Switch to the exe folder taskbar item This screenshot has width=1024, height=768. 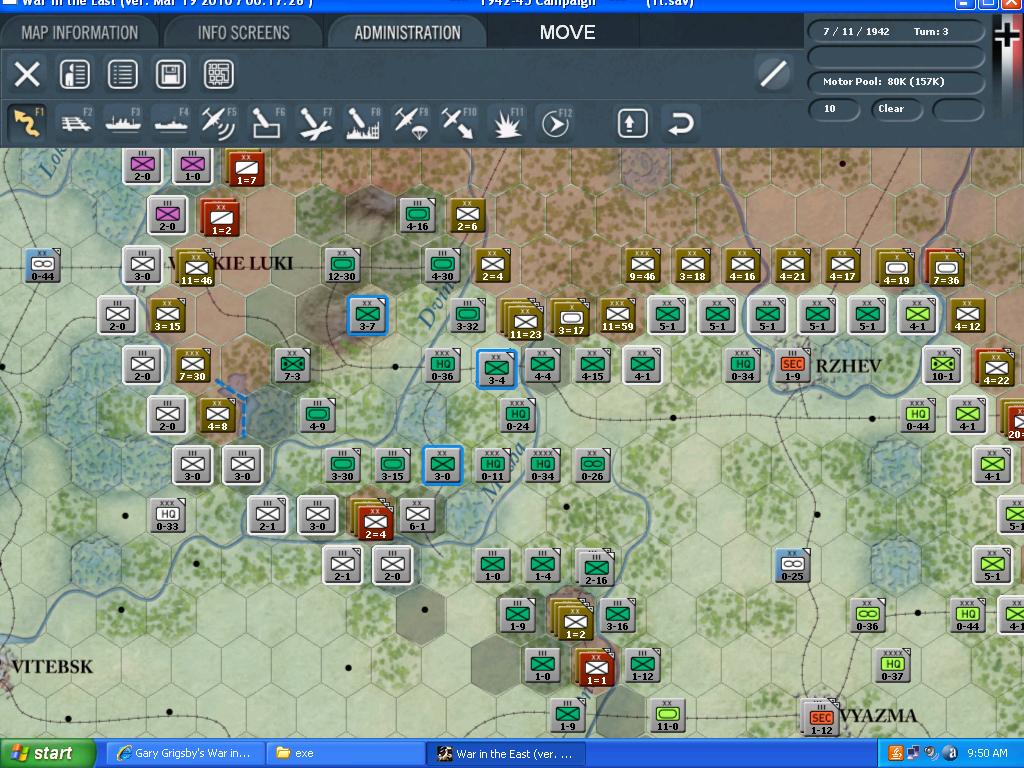pyautogui.click(x=346, y=754)
